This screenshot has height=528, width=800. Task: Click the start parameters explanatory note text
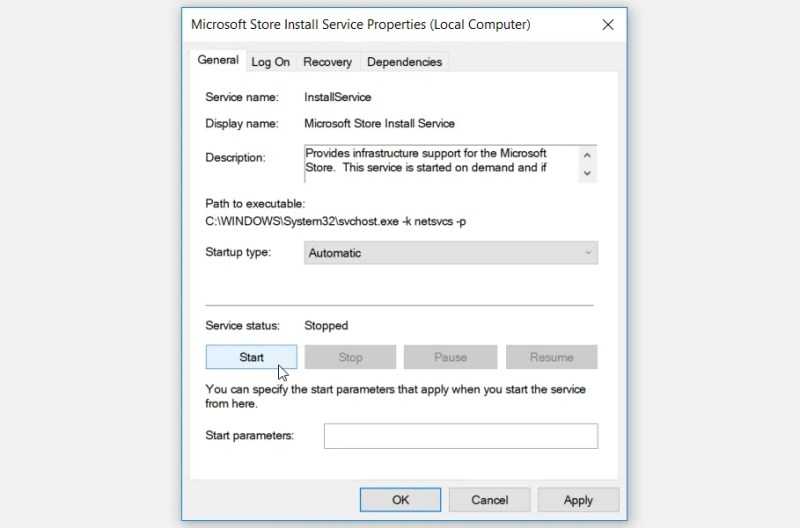point(395,396)
